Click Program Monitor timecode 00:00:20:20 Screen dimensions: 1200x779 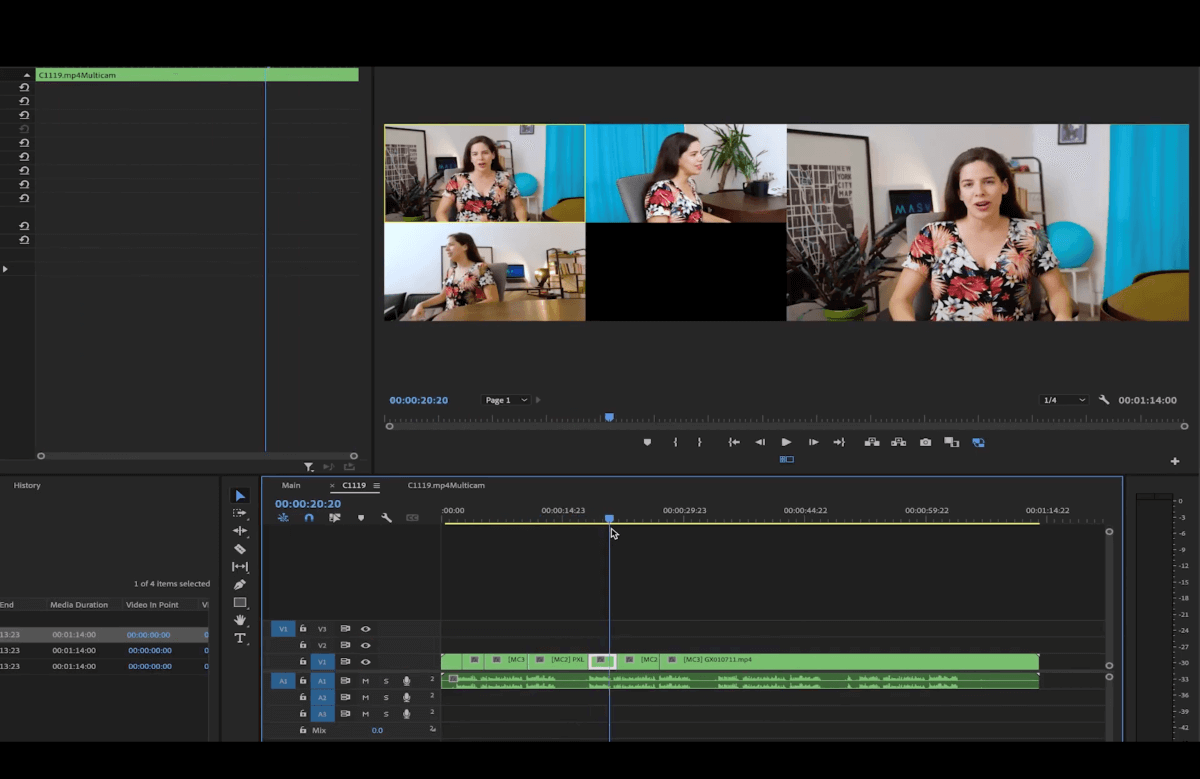[x=419, y=400]
